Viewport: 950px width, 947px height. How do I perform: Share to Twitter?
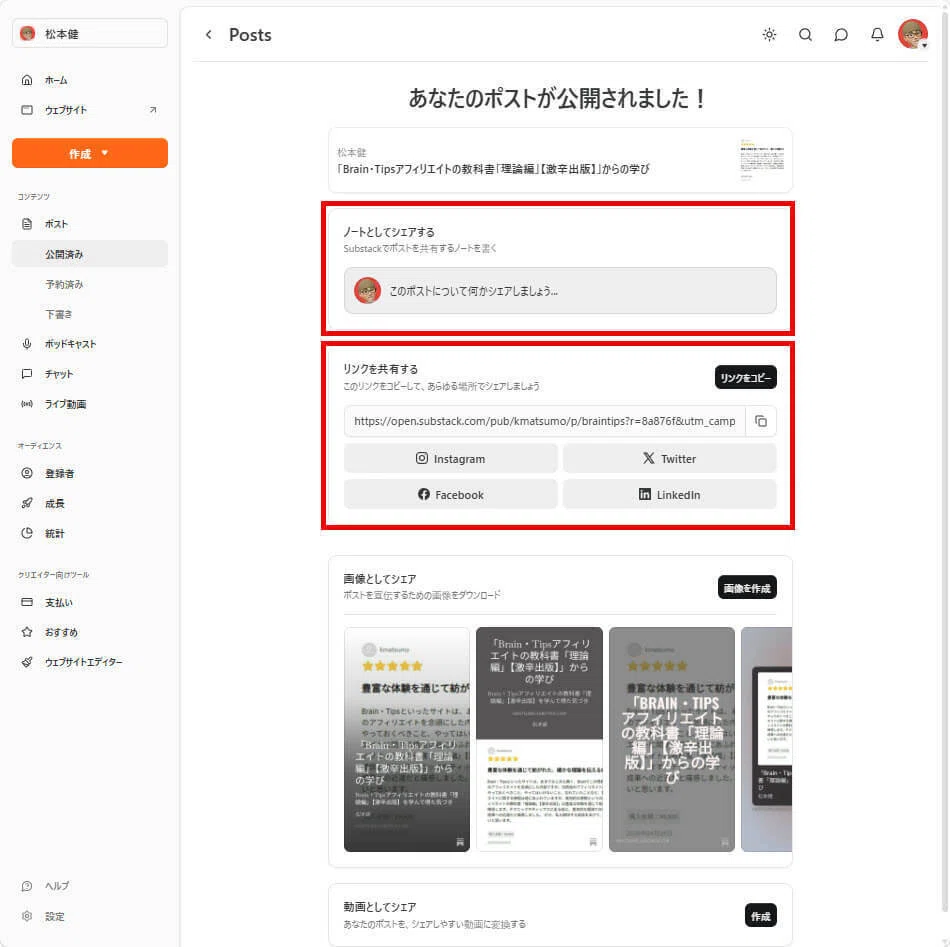click(x=669, y=459)
